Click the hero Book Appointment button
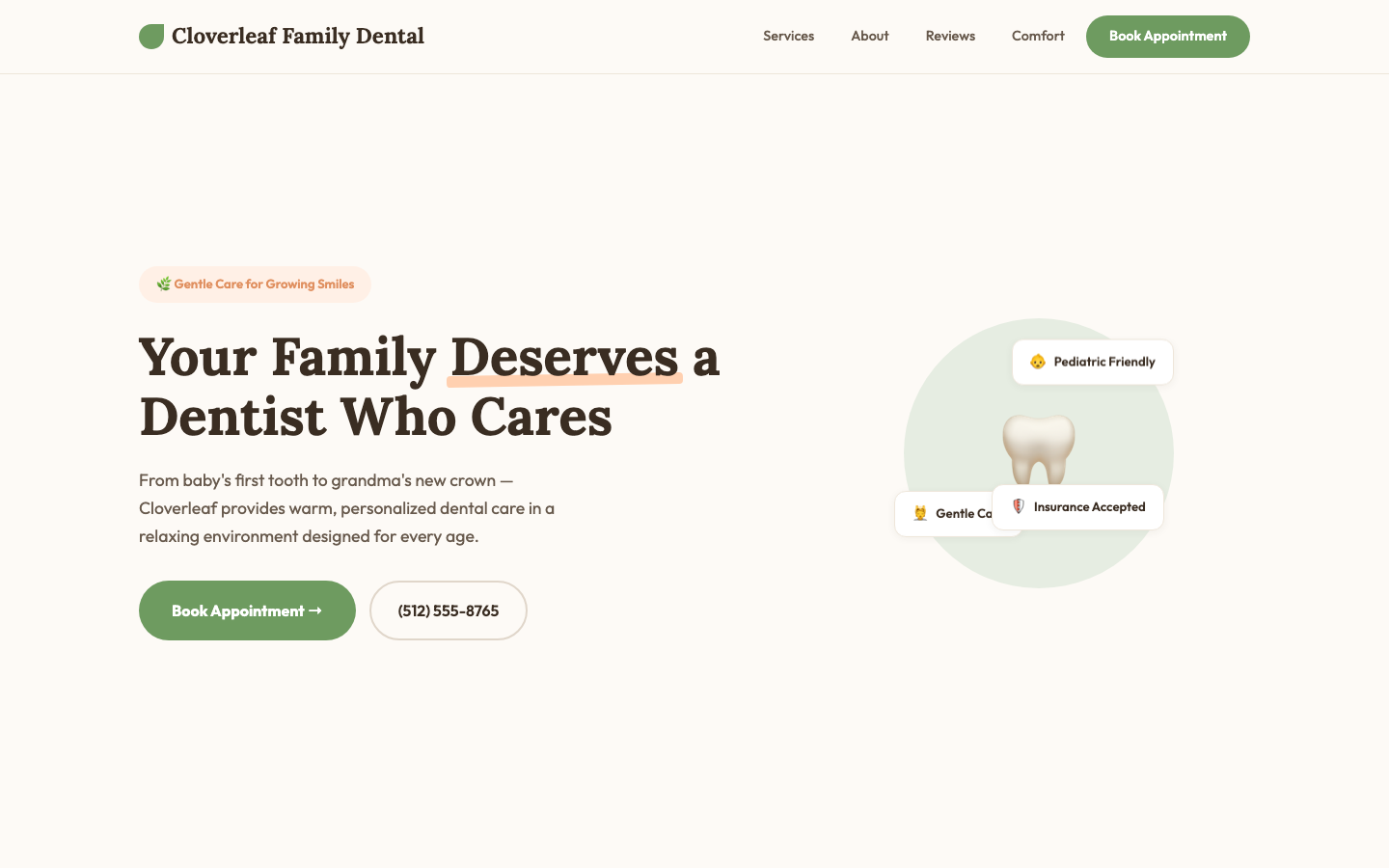Image resolution: width=1389 pixels, height=868 pixels. 247,610
